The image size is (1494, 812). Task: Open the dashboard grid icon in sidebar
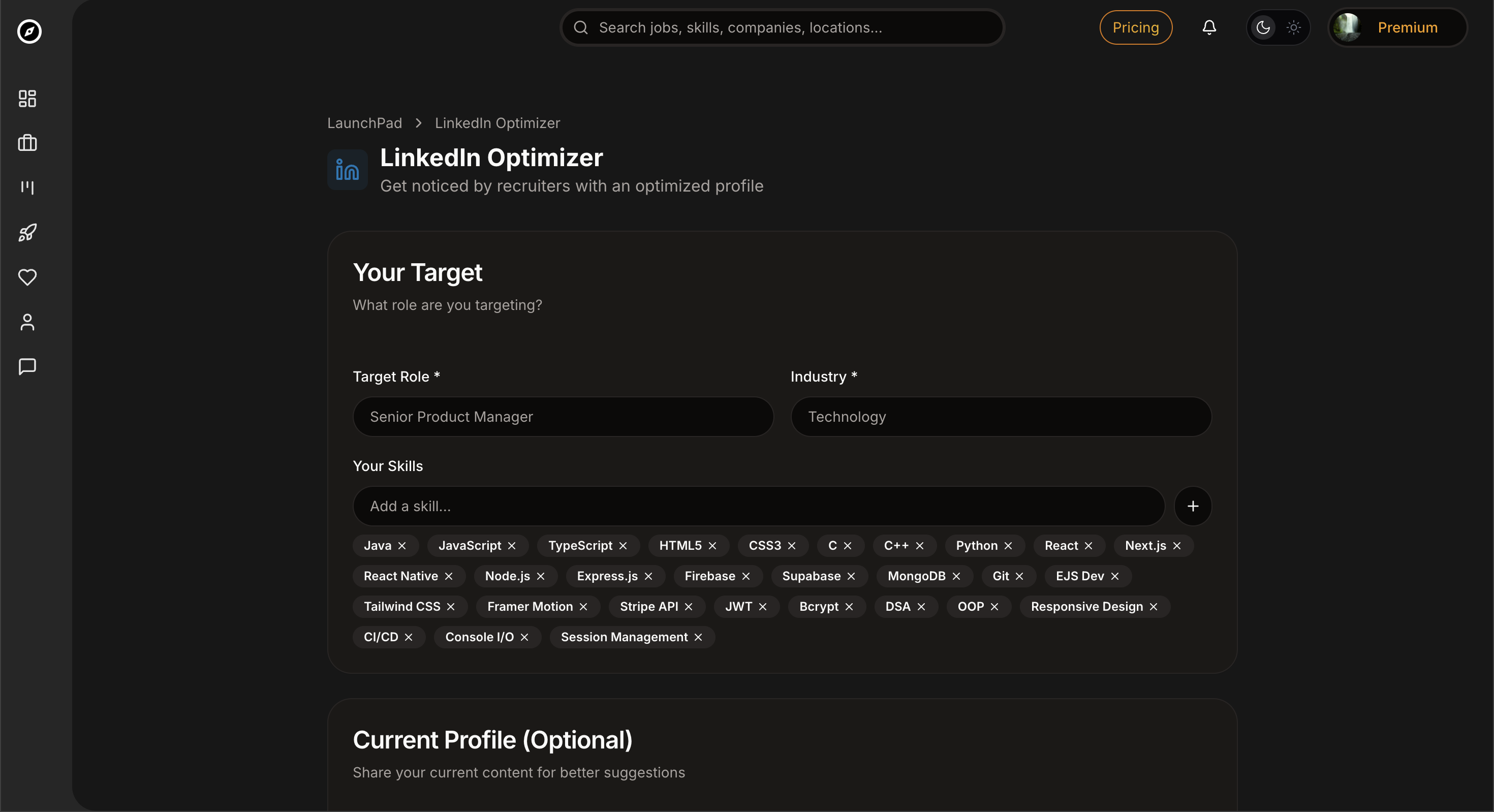click(x=27, y=98)
